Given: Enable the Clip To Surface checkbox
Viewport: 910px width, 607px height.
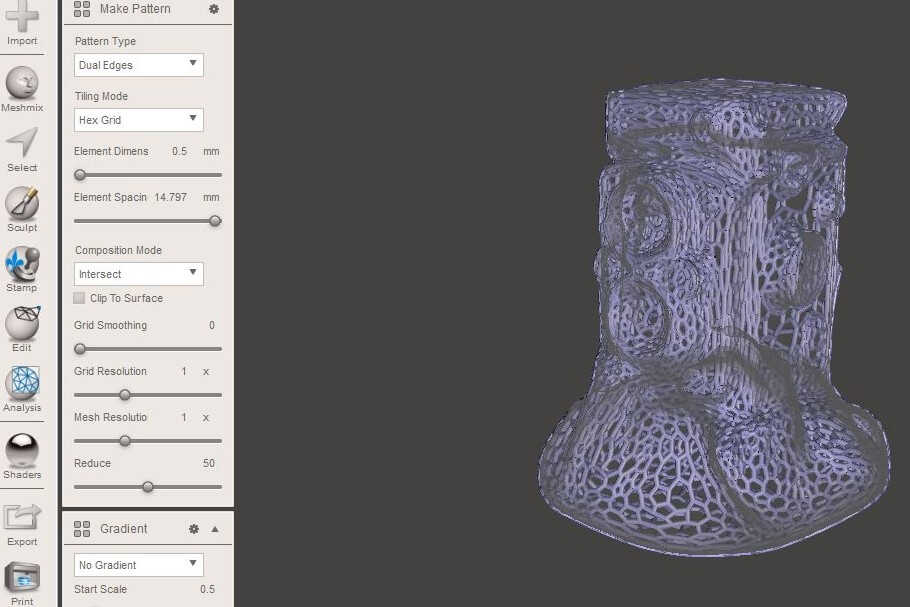Looking at the screenshot, I should click(79, 298).
